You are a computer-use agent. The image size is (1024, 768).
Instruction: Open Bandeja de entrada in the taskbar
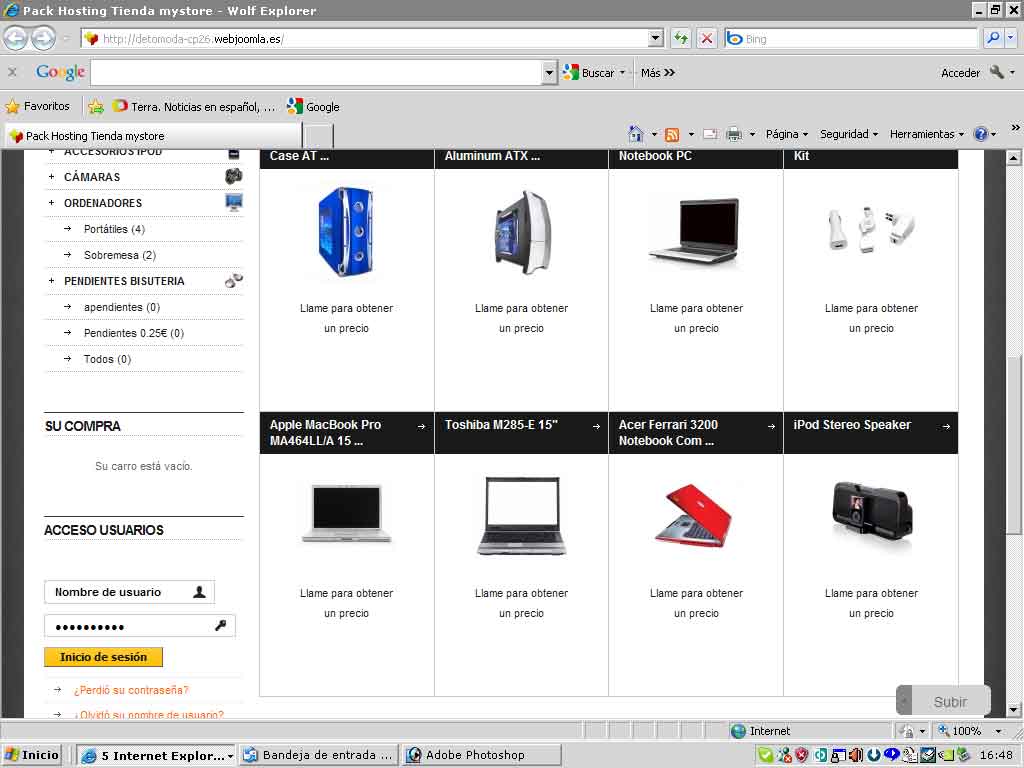(x=319, y=755)
